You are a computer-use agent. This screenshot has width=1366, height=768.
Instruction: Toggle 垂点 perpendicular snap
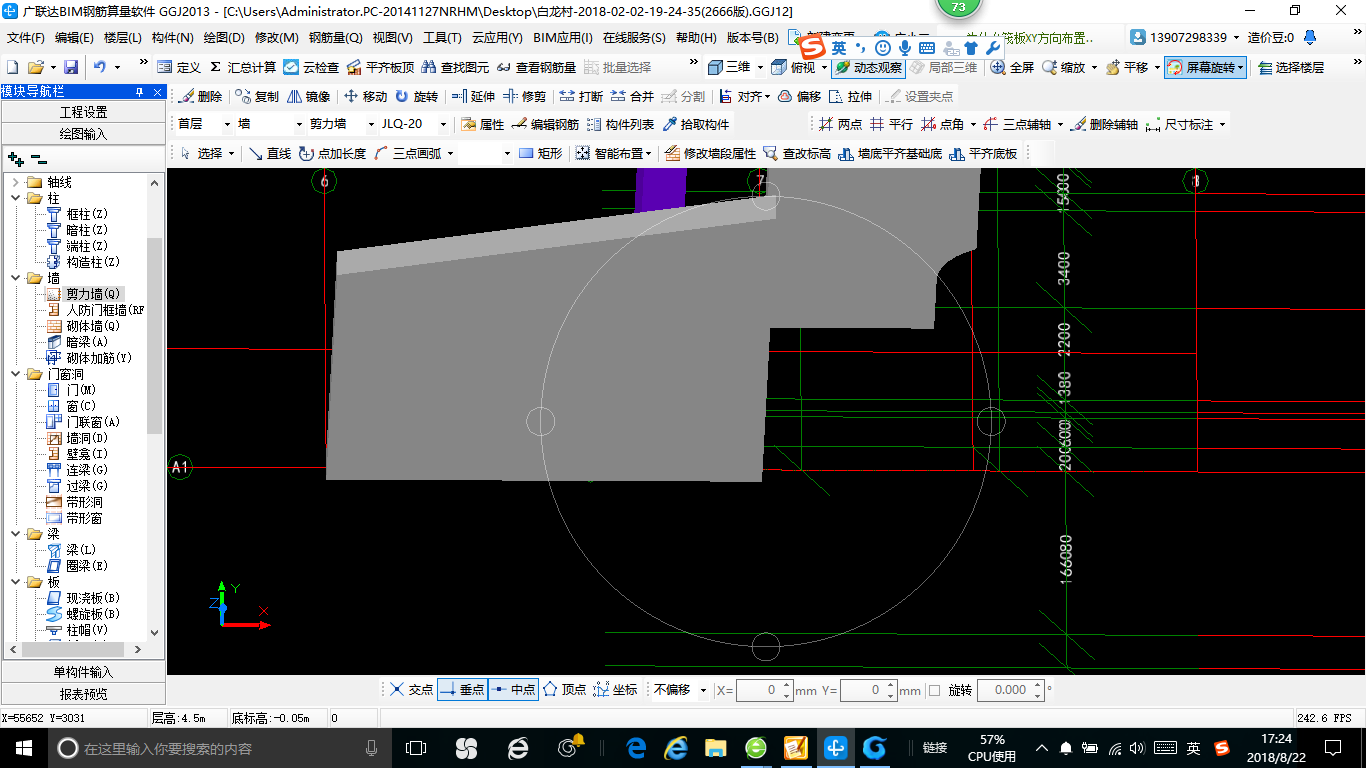(x=462, y=690)
